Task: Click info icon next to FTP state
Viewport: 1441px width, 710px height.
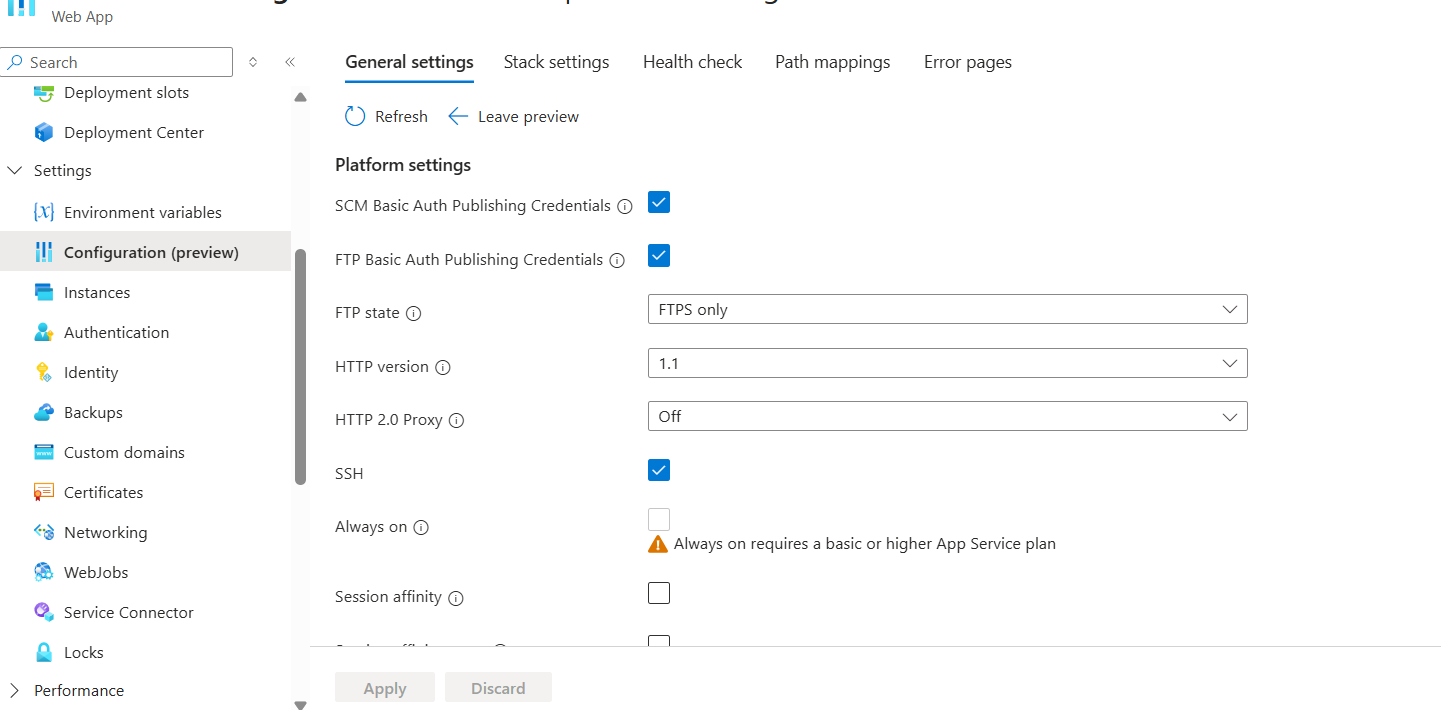Action: (413, 313)
